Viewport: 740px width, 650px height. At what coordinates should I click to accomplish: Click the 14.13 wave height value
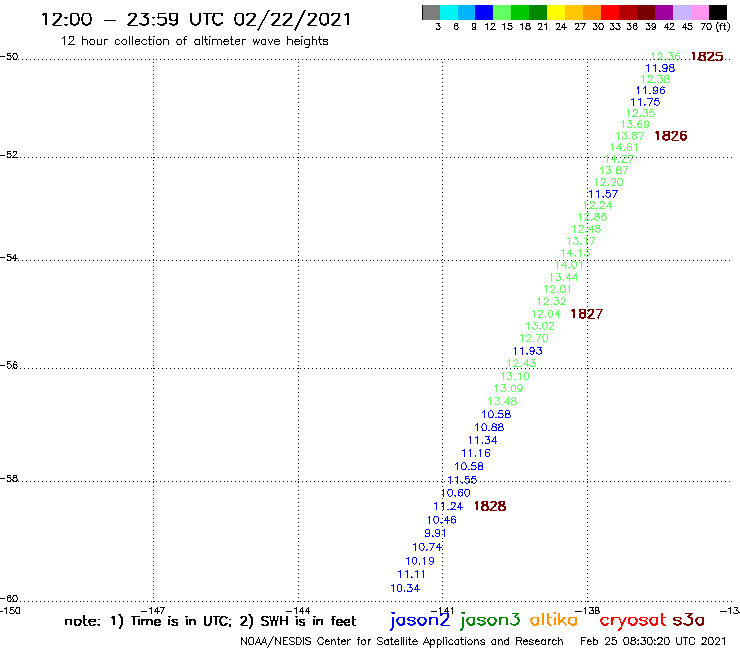tap(575, 253)
